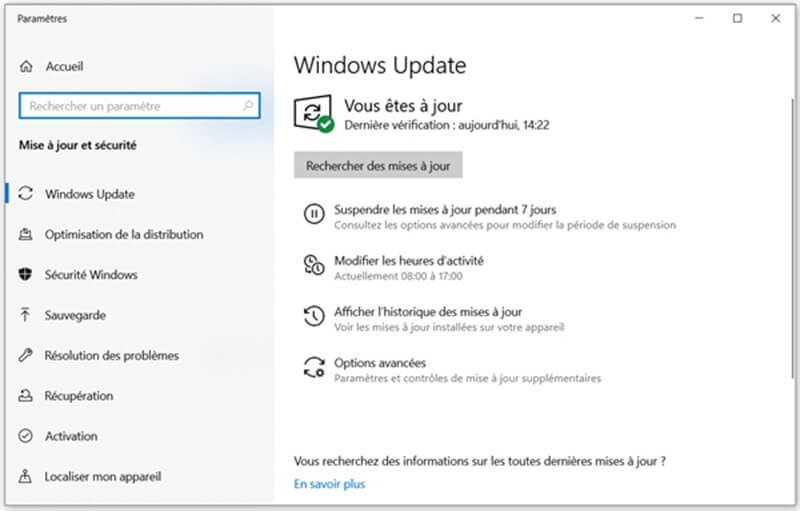This screenshot has width=800, height=511.
Task: Open Options avancées
Action: 380,363
